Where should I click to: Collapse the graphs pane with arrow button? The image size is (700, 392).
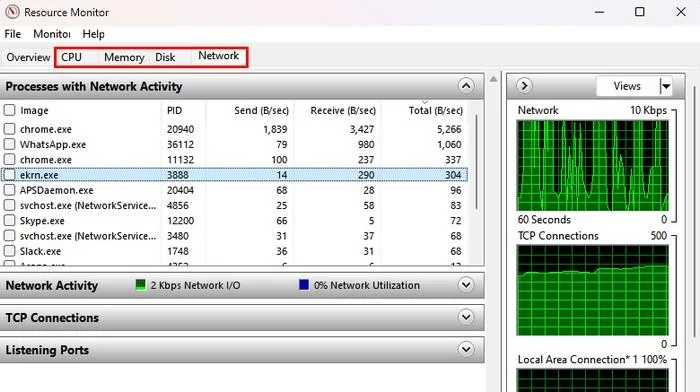[x=524, y=85]
